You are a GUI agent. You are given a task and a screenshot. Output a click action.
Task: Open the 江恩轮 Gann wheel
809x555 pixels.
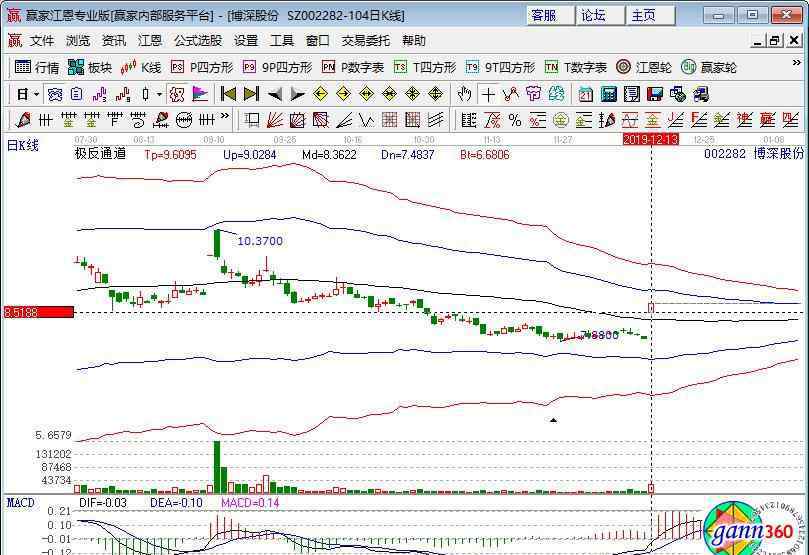[x=644, y=68]
